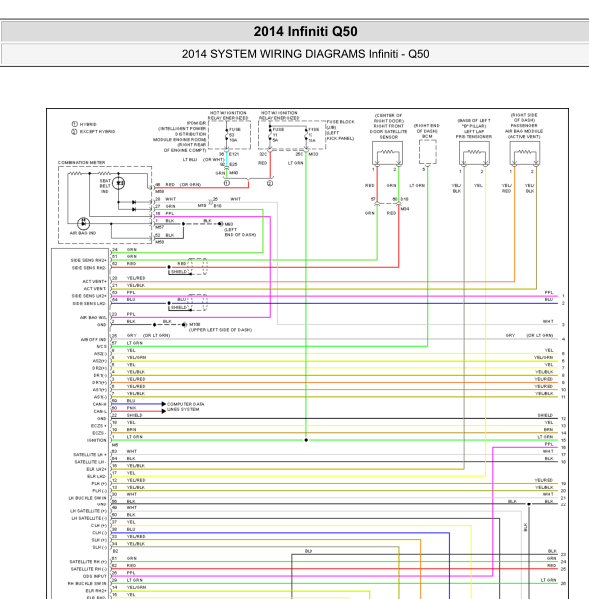Click the splice dot on ignition LT GRN wire
Screen dimensions: 589x599
click(306, 440)
